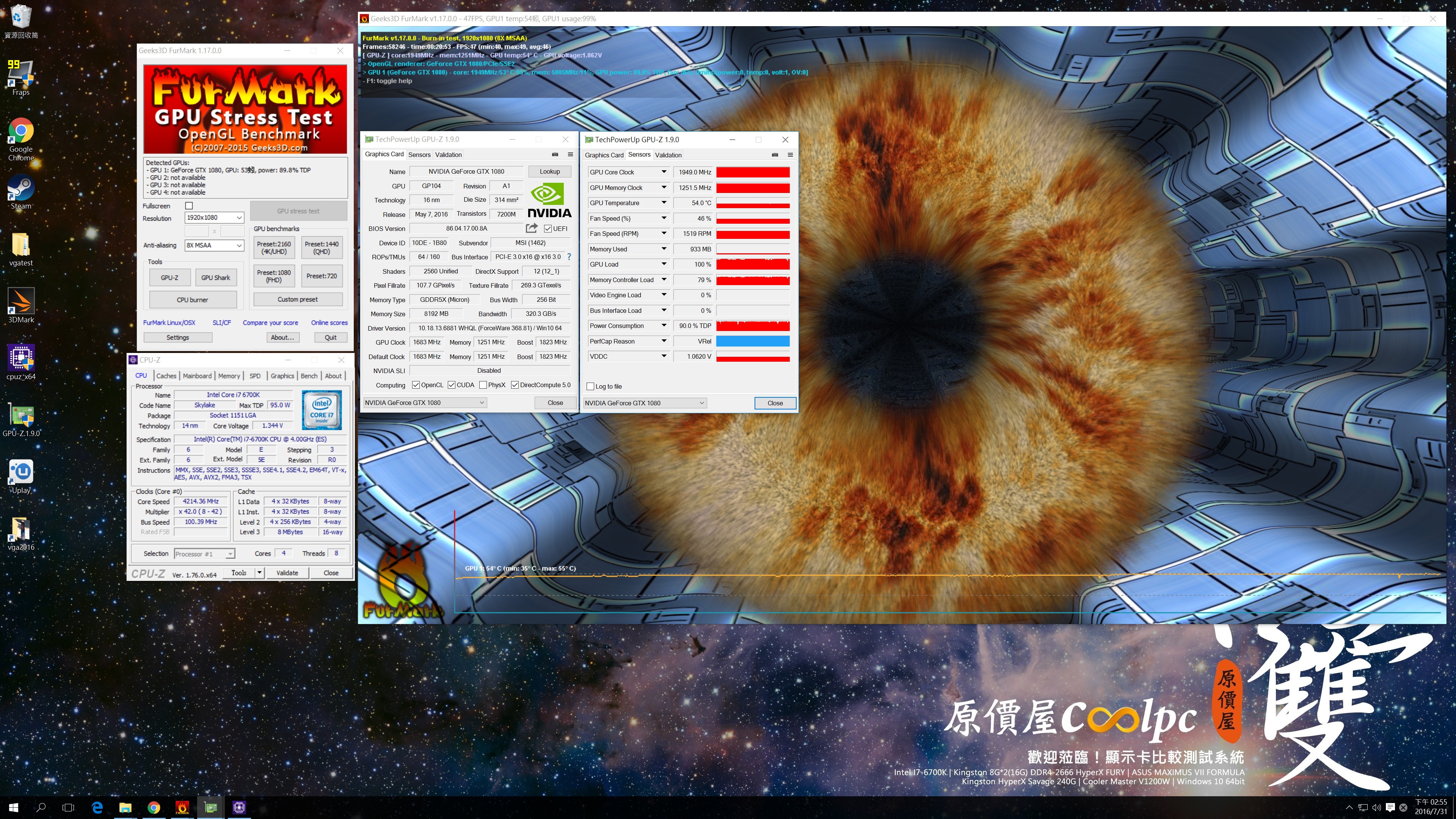Toggle the DirectCompute 5.0 checkbox

pyautogui.click(x=515, y=385)
